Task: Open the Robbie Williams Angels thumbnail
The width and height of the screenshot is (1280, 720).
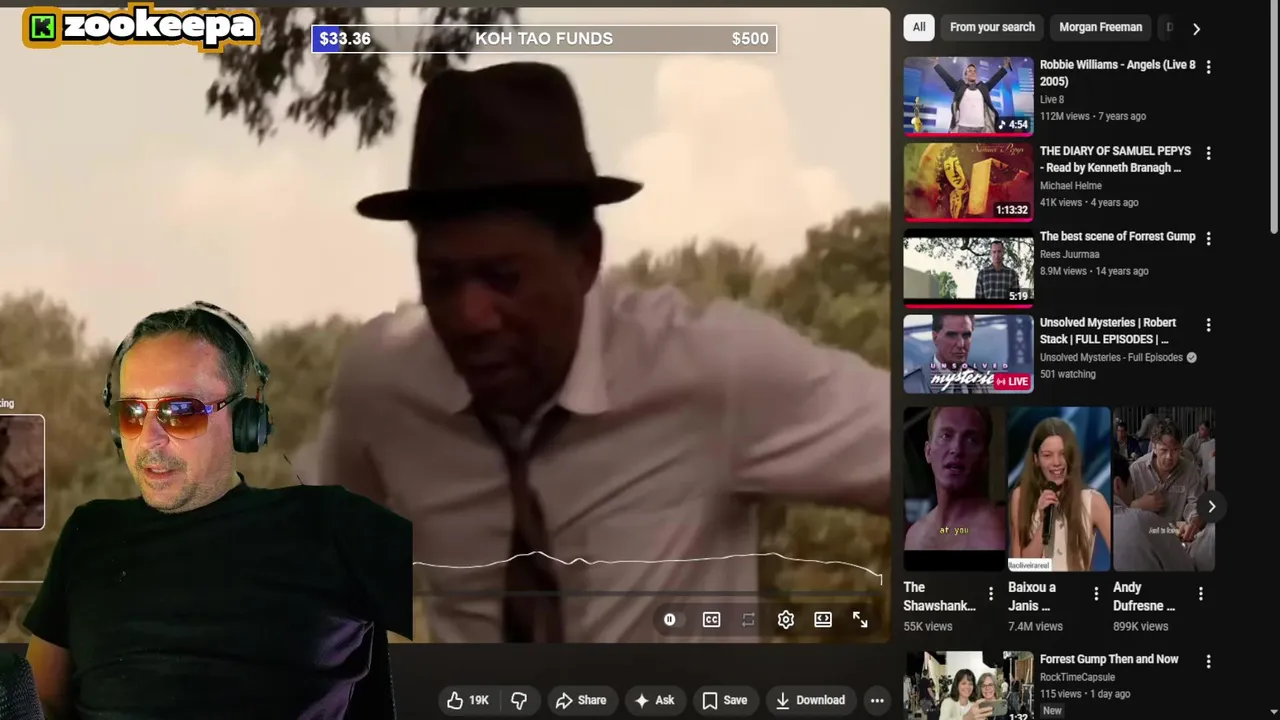Action: coord(968,96)
